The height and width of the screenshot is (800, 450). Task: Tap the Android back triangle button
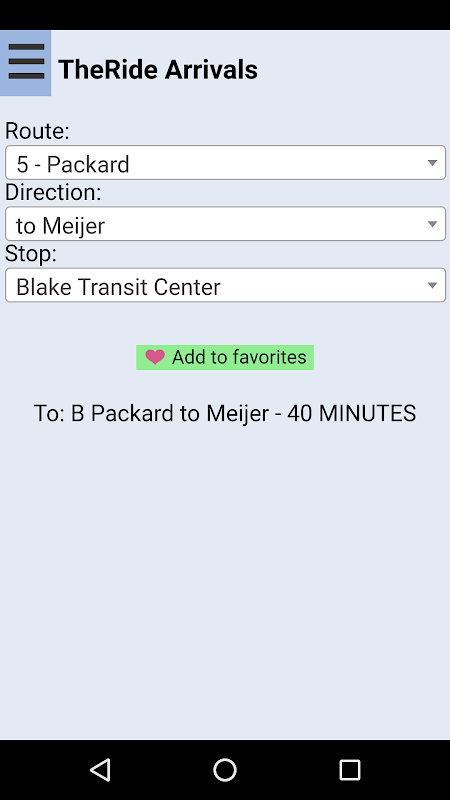click(x=100, y=769)
